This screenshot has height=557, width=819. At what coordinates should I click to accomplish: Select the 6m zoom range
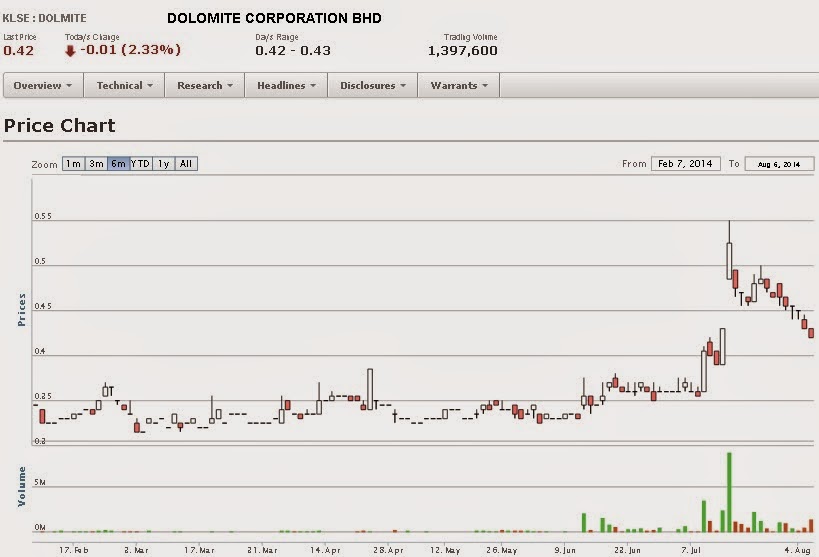click(119, 164)
